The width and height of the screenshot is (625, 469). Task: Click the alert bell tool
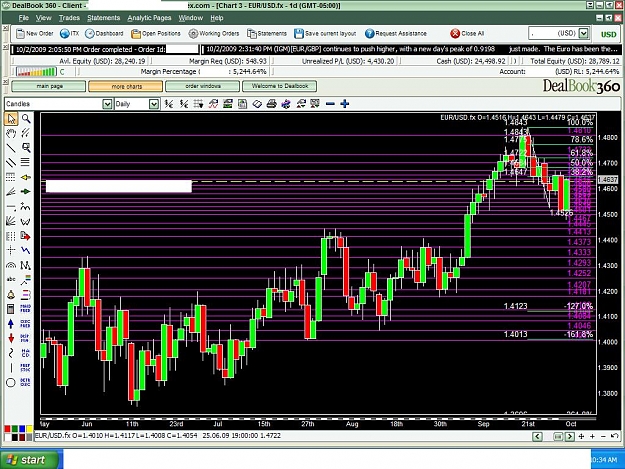[11, 294]
